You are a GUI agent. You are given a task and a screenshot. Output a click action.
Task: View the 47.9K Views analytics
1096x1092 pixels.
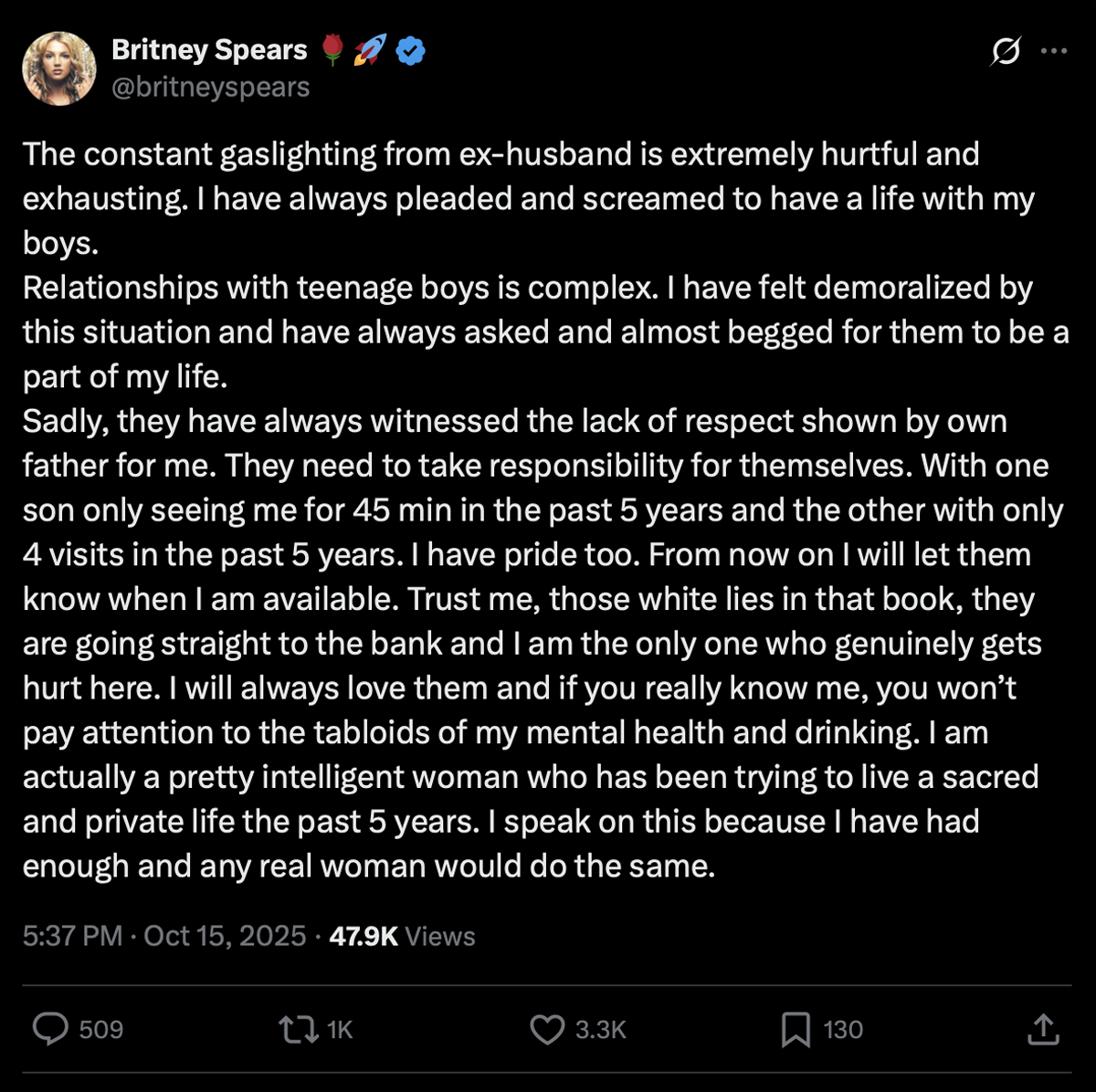pyautogui.click(x=402, y=936)
